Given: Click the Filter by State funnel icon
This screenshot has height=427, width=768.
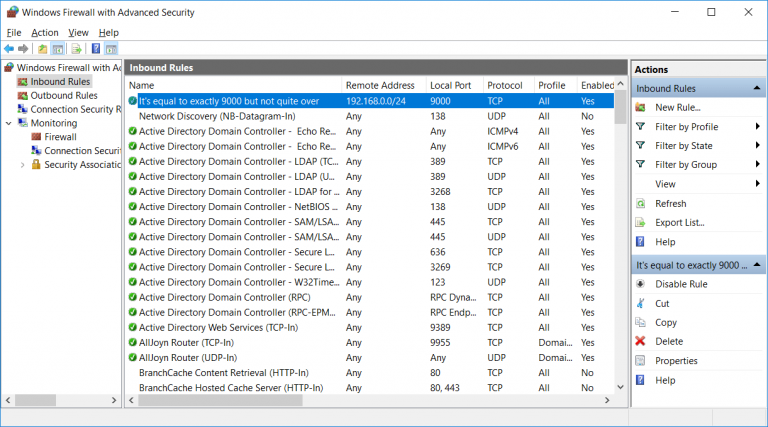Looking at the screenshot, I should (x=640, y=145).
